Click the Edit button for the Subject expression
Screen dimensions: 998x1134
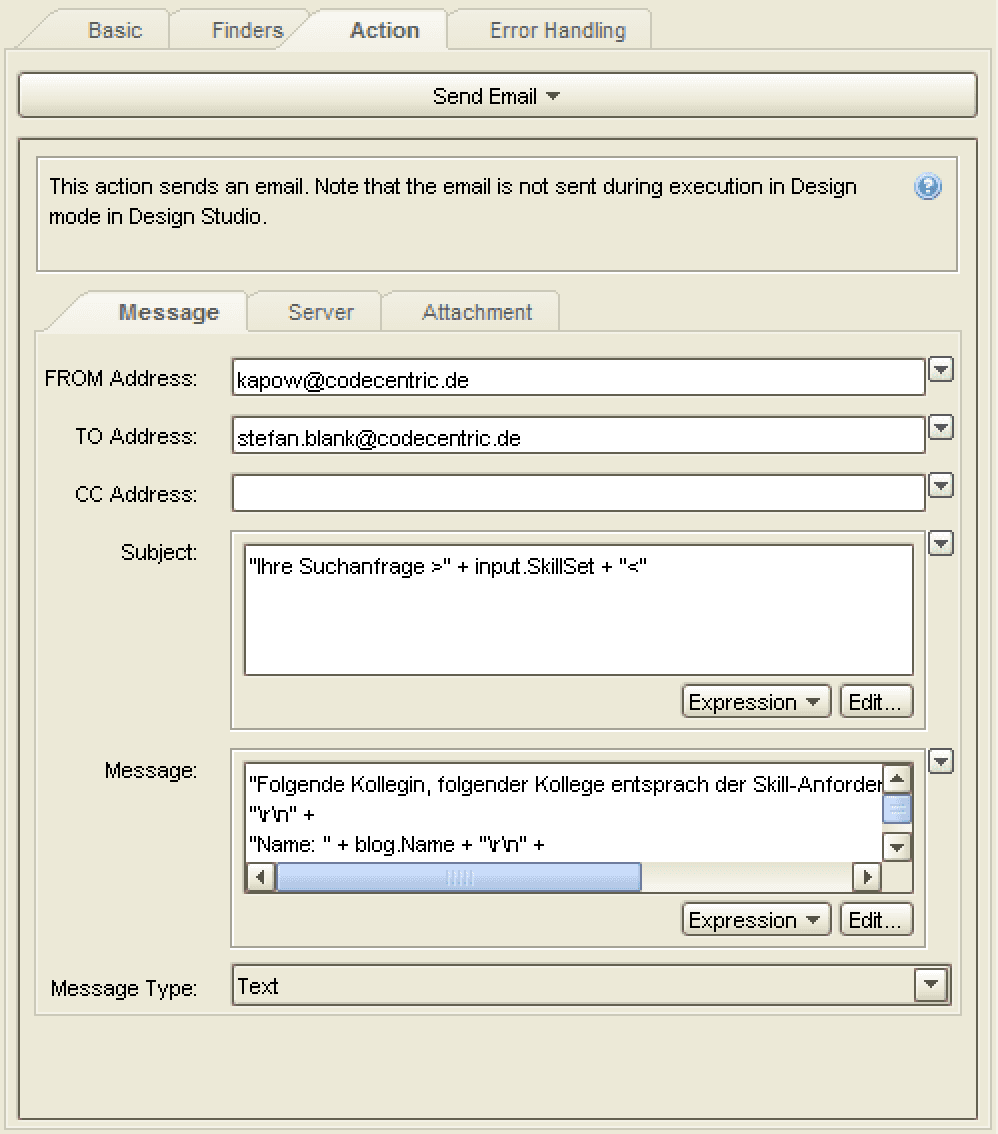pyautogui.click(x=876, y=701)
